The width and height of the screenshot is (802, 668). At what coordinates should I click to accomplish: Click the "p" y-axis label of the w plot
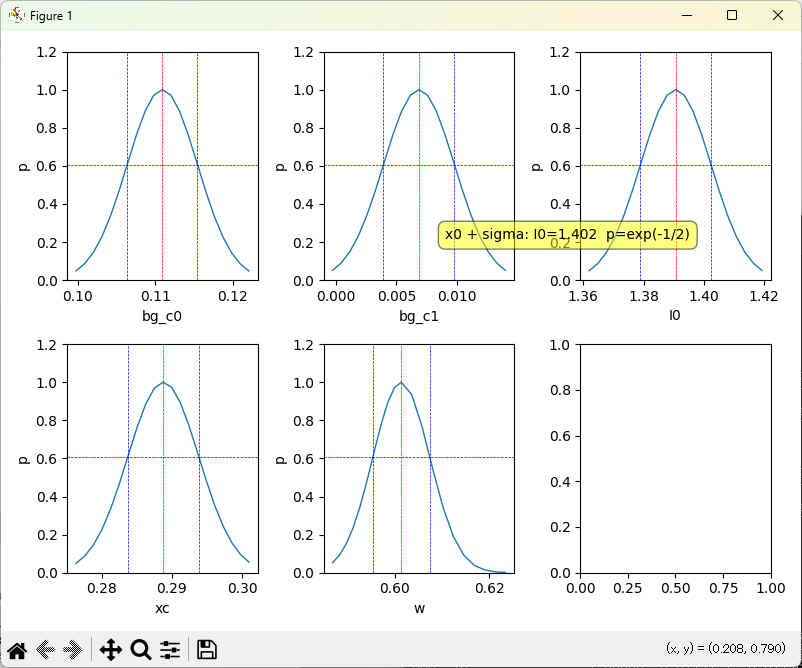click(280, 459)
